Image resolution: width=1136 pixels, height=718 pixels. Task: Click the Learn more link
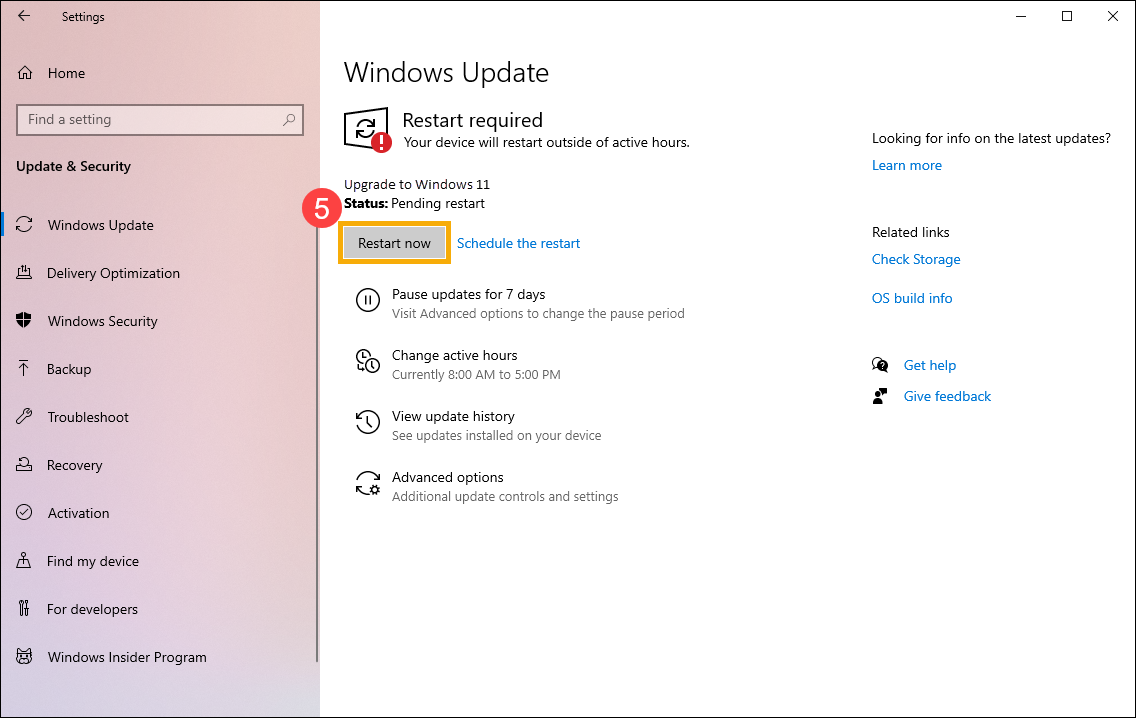point(906,165)
